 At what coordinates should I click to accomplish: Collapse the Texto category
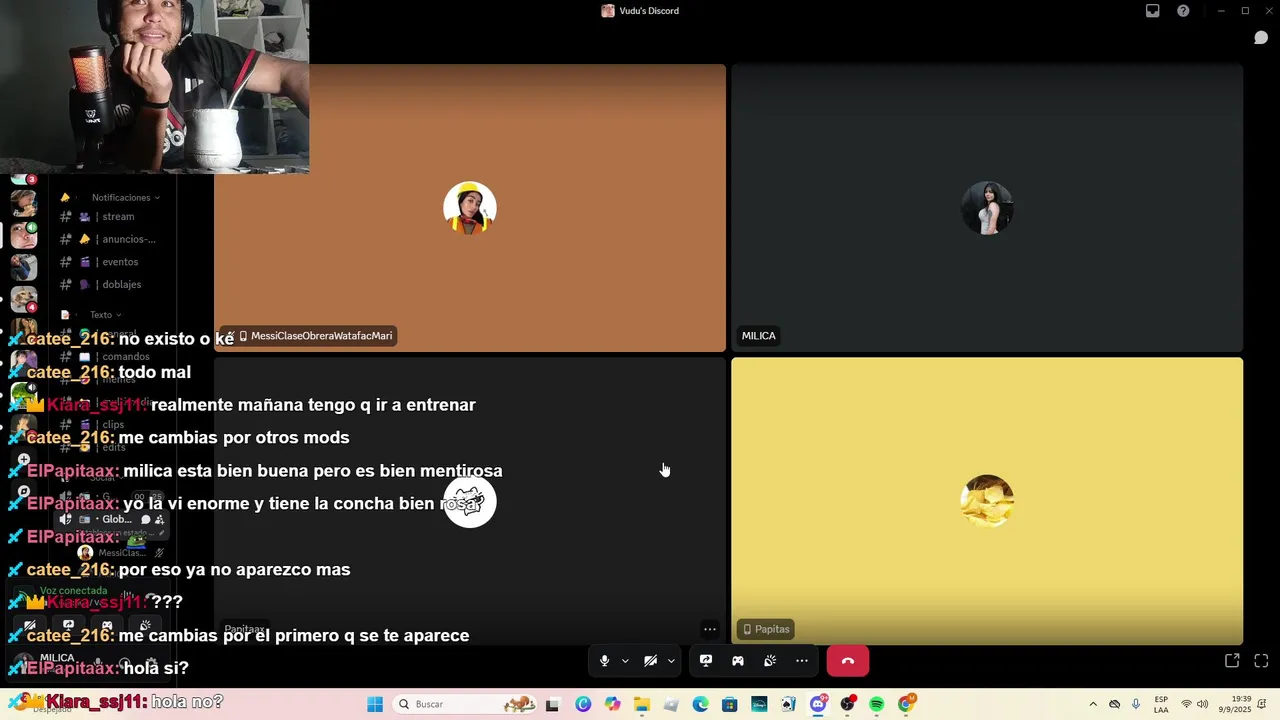tap(105, 315)
